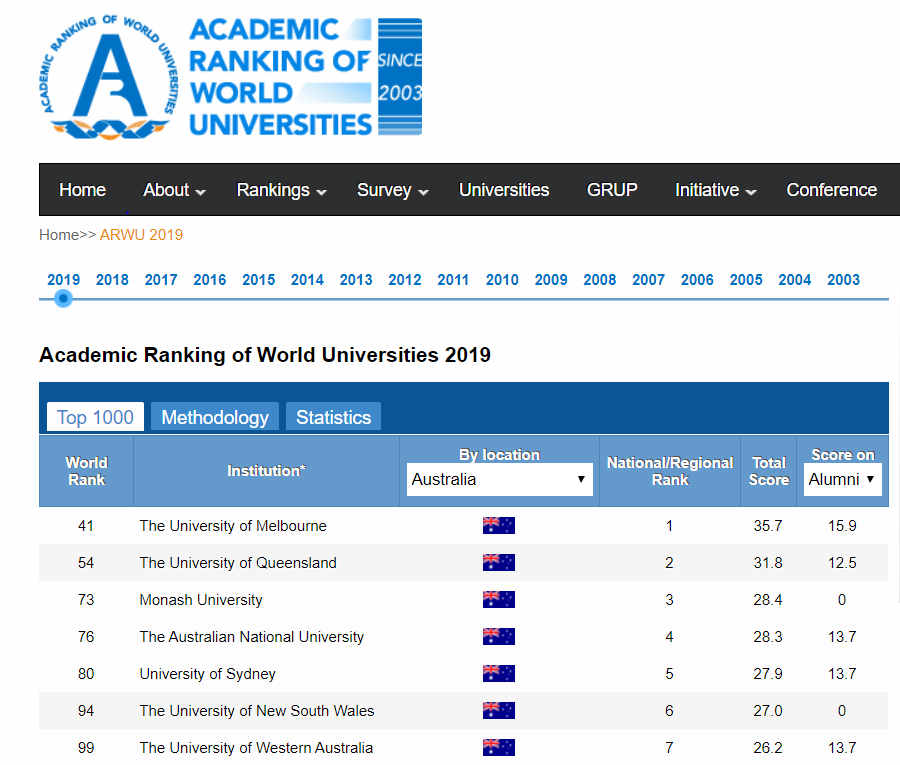Click total score 27.0 for New South Wales
The image size is (900, 765).
(x=768, y=710)
